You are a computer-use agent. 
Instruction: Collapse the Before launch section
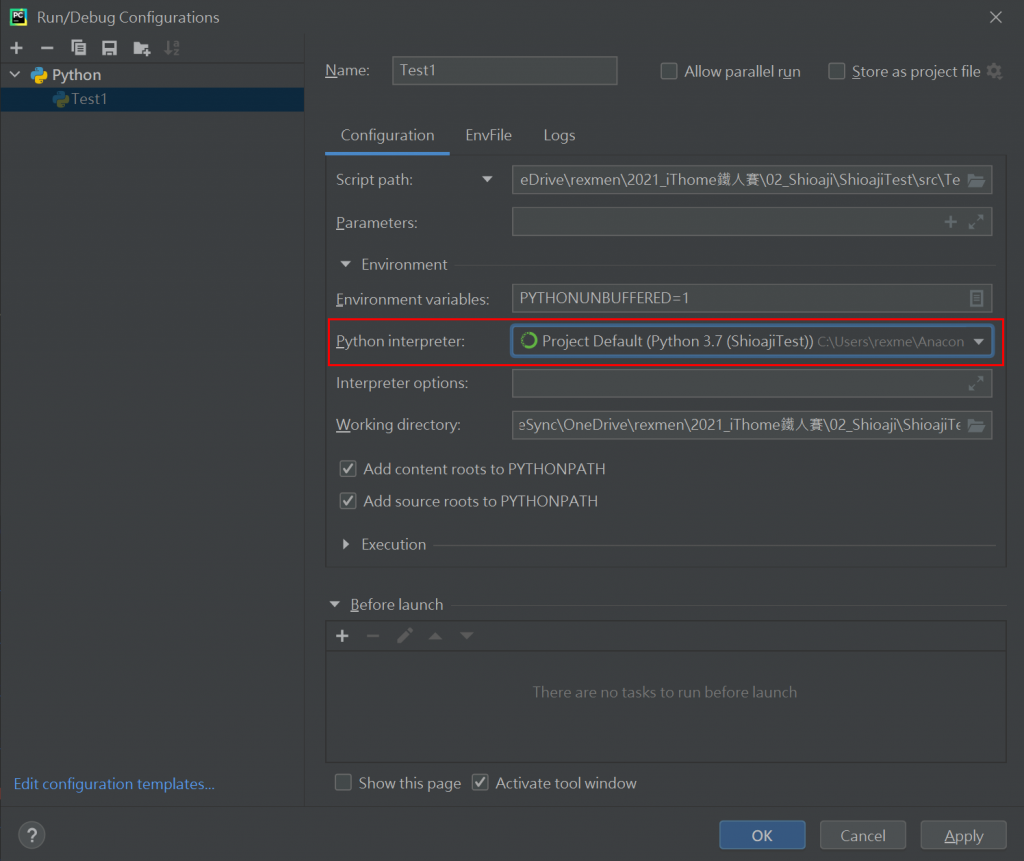point(334,605)
